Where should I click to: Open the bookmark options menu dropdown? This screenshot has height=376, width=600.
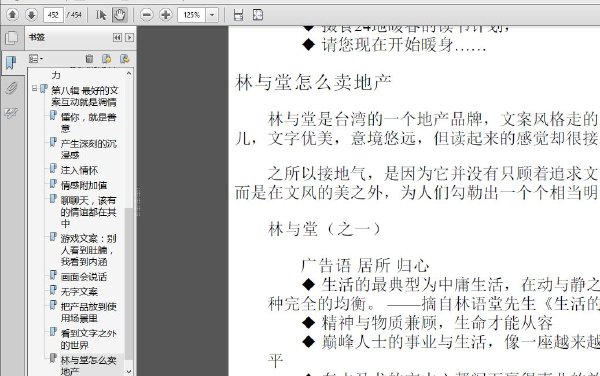tap(36, 59)
